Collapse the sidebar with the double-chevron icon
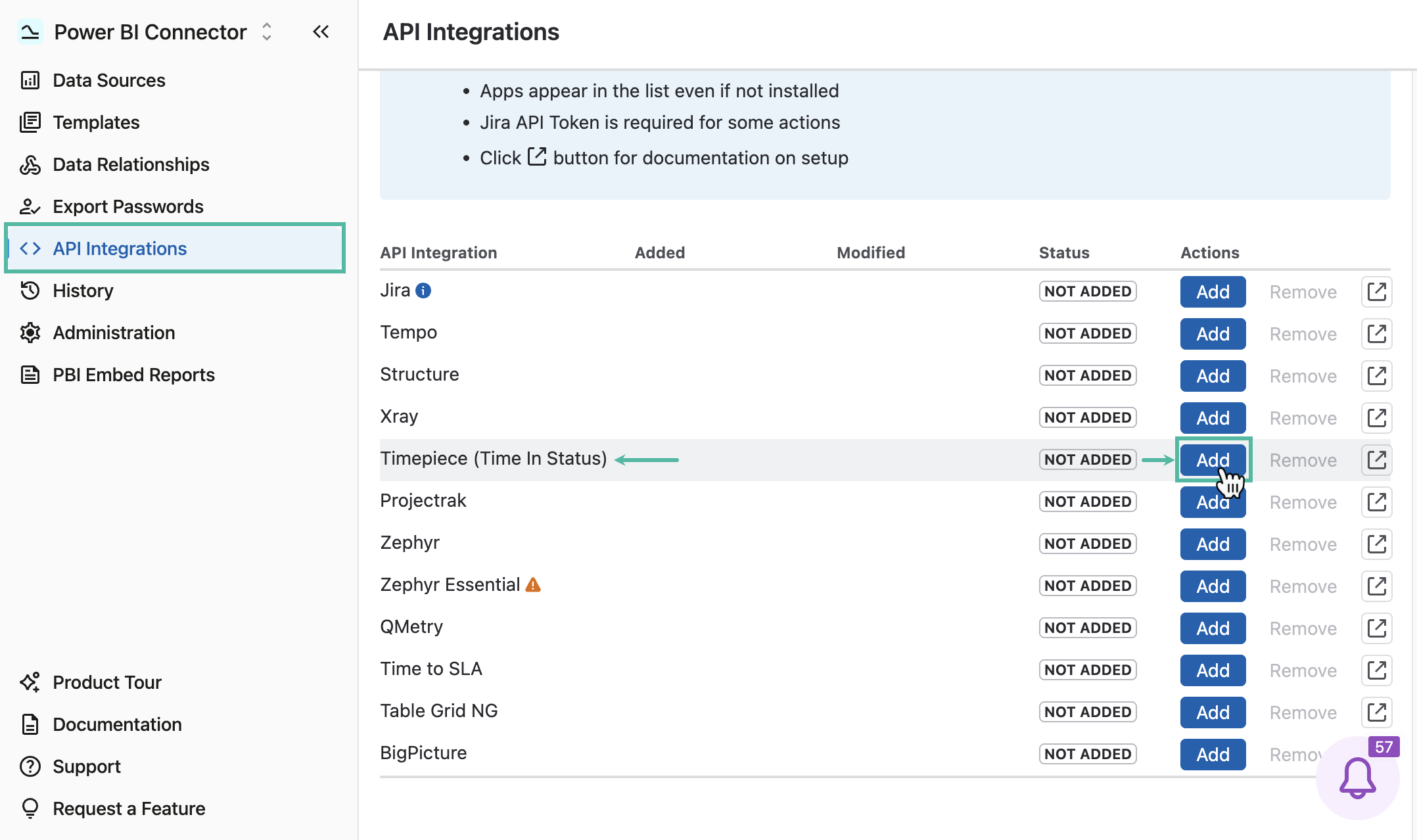 321,32
